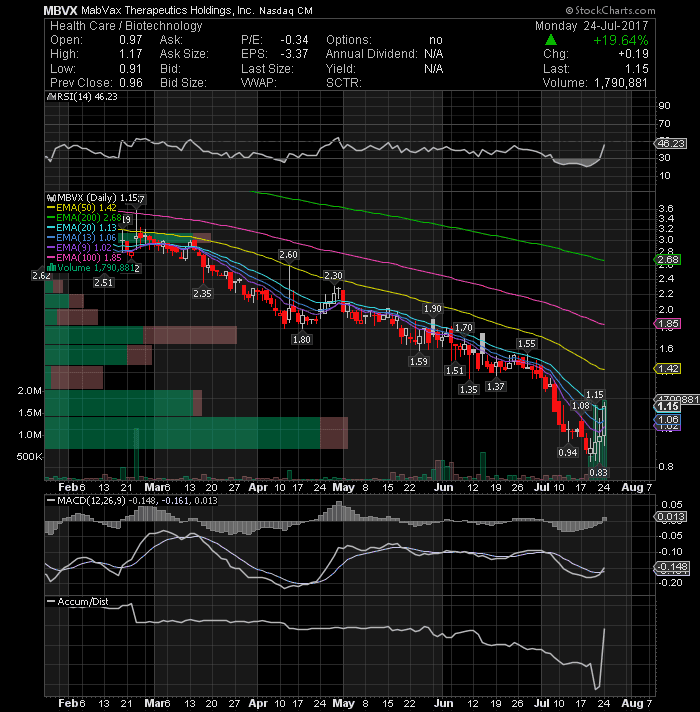Viewport: 700px width, 712px height.
Task: Click the 2.60 price high annotation
Action: 289,255
